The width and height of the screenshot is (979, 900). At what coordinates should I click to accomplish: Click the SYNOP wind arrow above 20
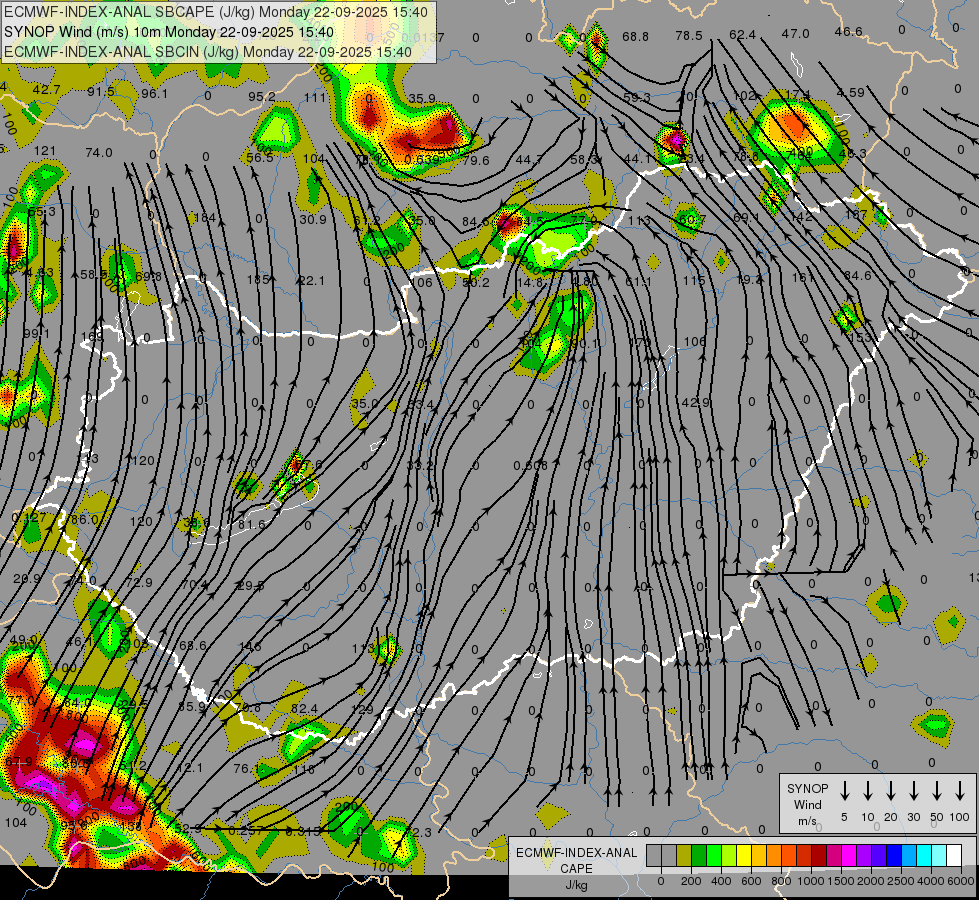coord(891,790)
